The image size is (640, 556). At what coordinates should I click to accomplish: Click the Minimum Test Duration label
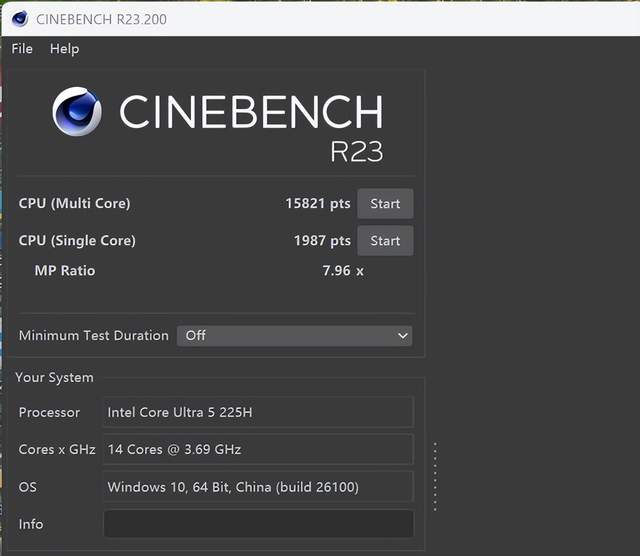[x=93, y=336]
